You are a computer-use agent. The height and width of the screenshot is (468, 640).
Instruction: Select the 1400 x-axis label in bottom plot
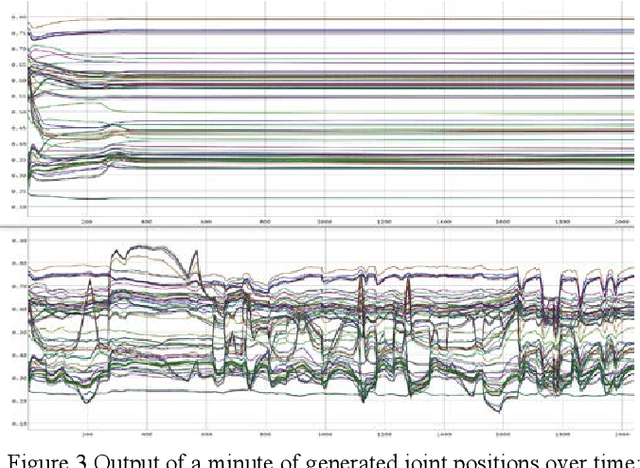tap(444, 435)
